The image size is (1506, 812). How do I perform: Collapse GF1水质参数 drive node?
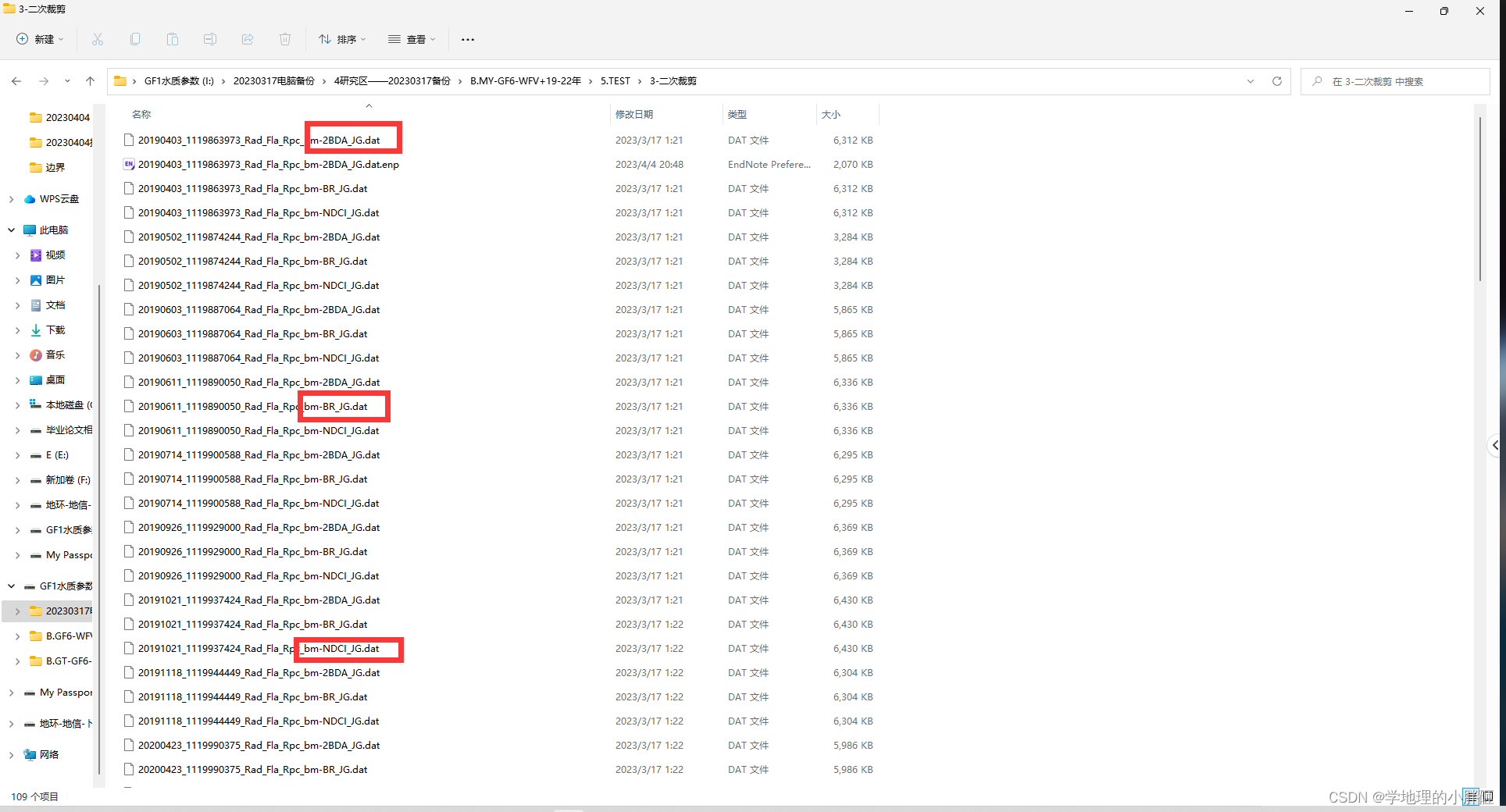pos(11,586)
